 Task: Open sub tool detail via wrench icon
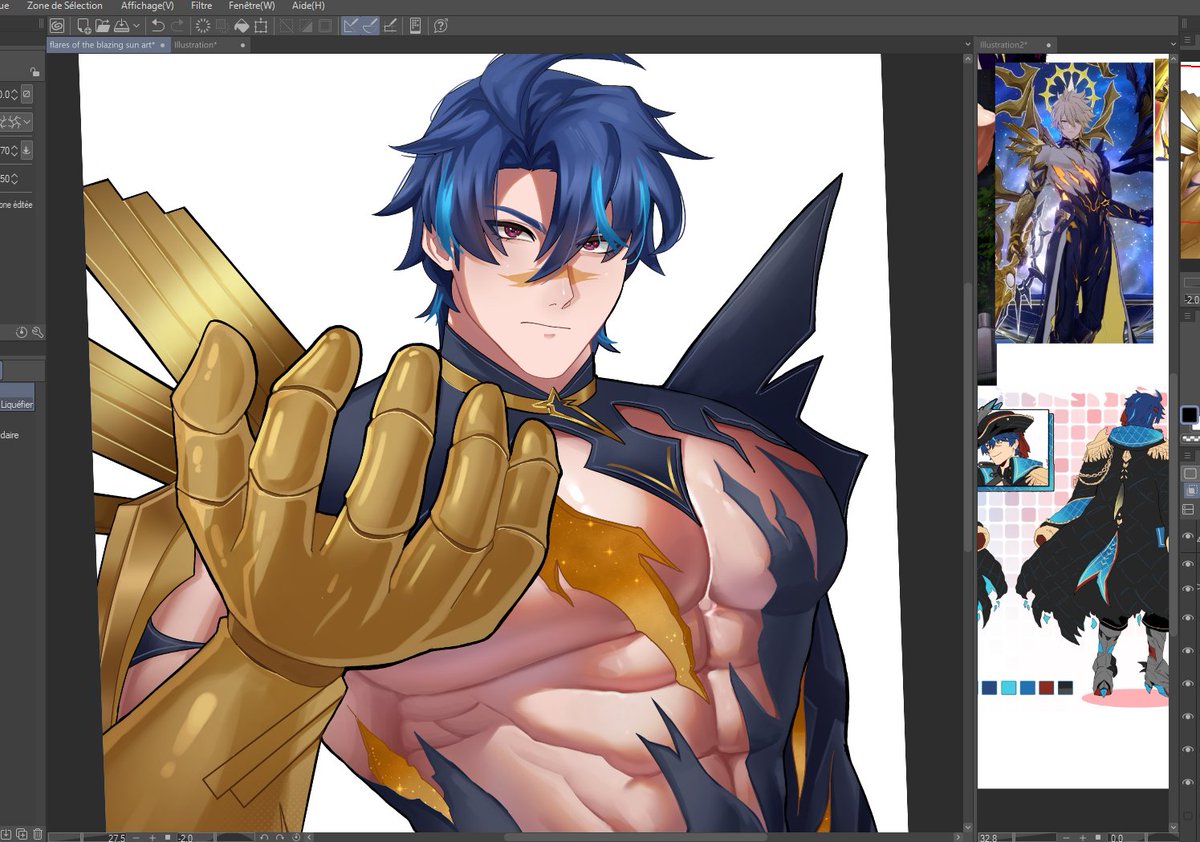[37, 332]
